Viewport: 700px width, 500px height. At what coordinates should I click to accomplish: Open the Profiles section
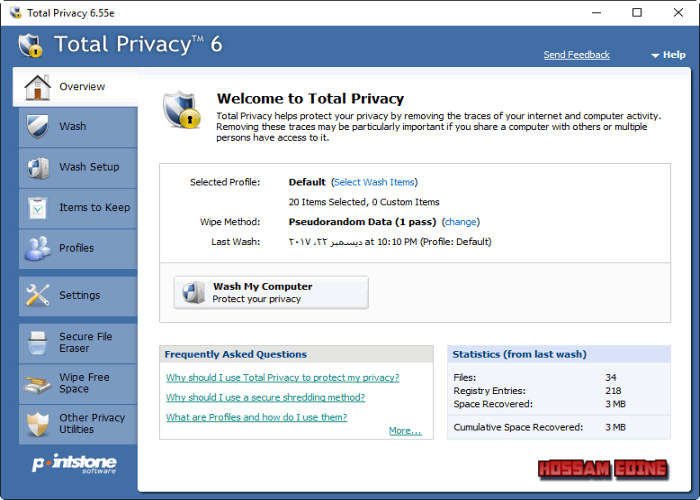pyautogui.click(x=78, y=249)
